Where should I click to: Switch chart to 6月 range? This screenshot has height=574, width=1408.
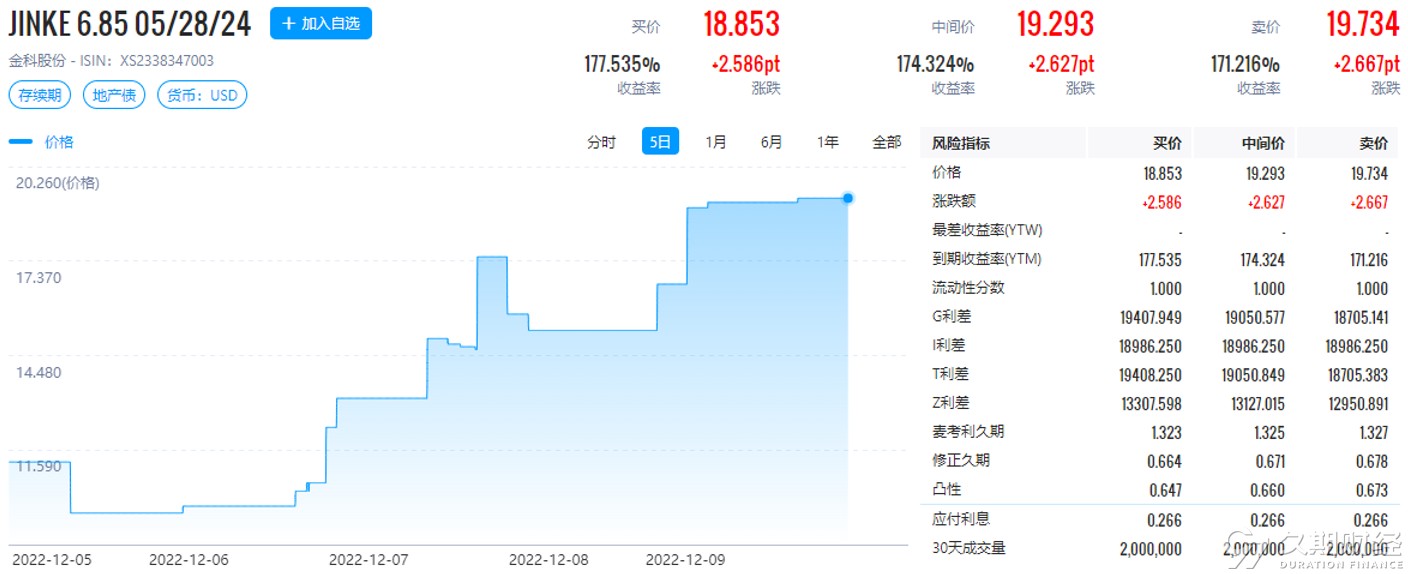pyautogui.click(x=772, y=142)
